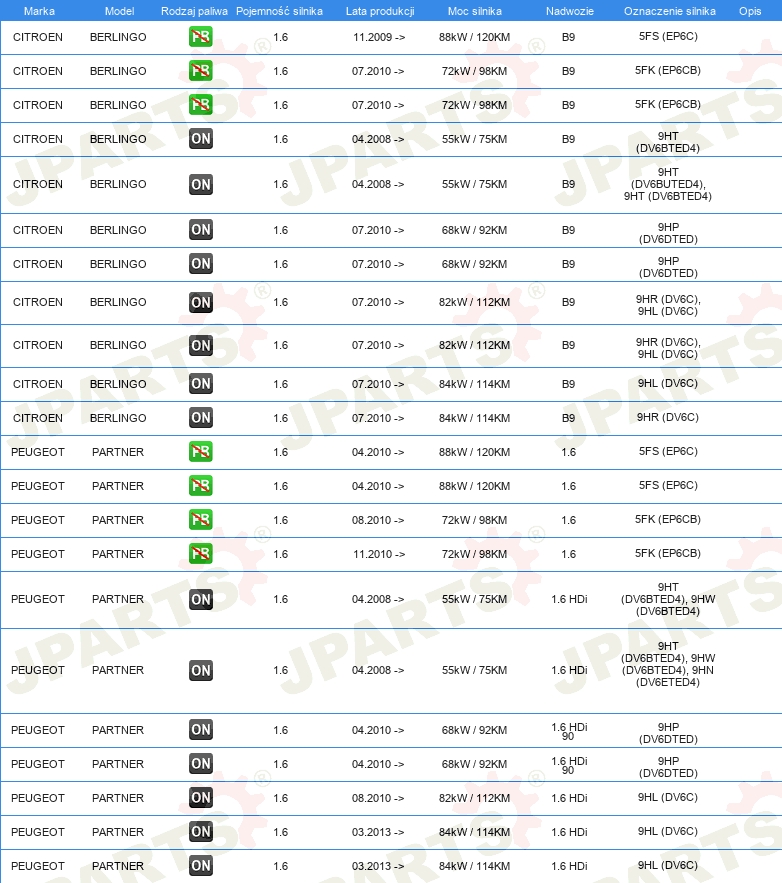Click the ON diesel icon in the 9HT (DV6BUTED4) Berlingo row
The width and height of the screenshot is (782, 883).
point(200,185)
